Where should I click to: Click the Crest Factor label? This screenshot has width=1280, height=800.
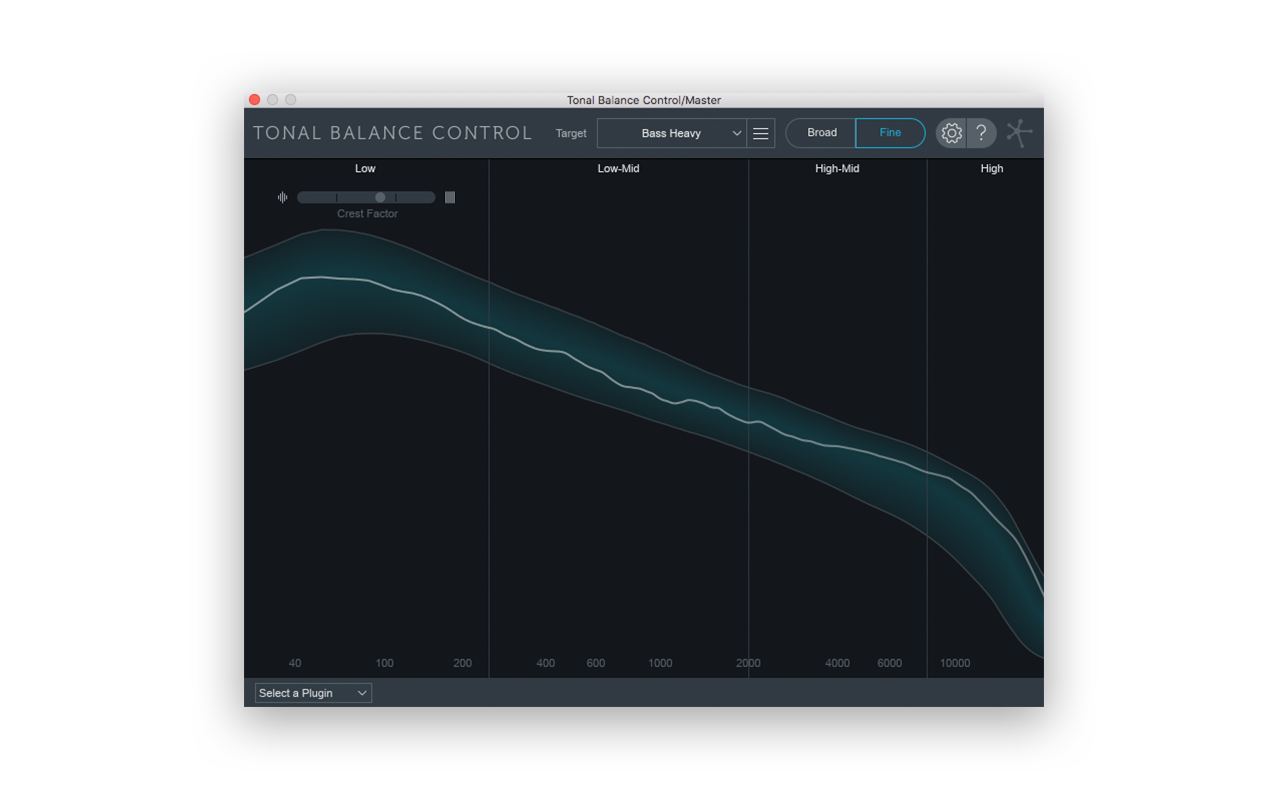pos(367,214)
